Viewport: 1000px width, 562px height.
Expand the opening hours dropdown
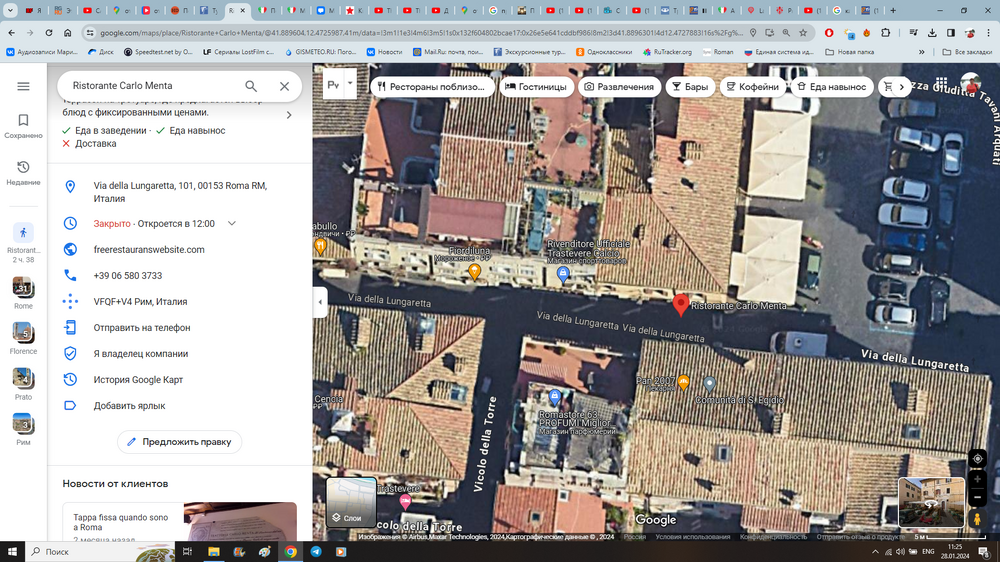click(x=232, y=223)
